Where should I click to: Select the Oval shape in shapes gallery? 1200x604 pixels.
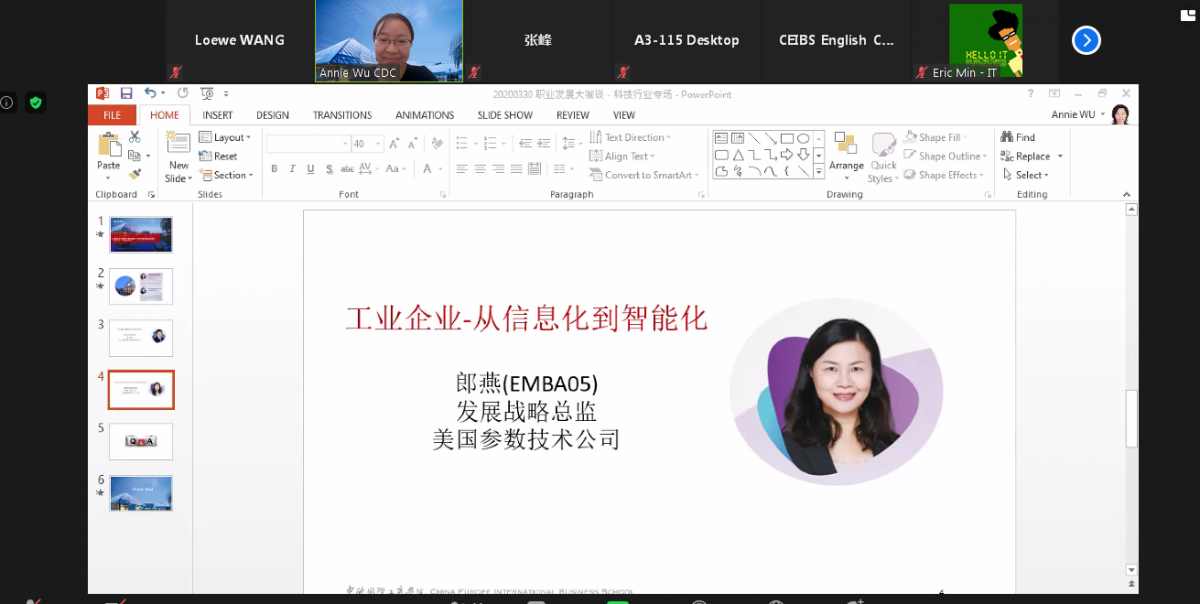click(803, 138)
